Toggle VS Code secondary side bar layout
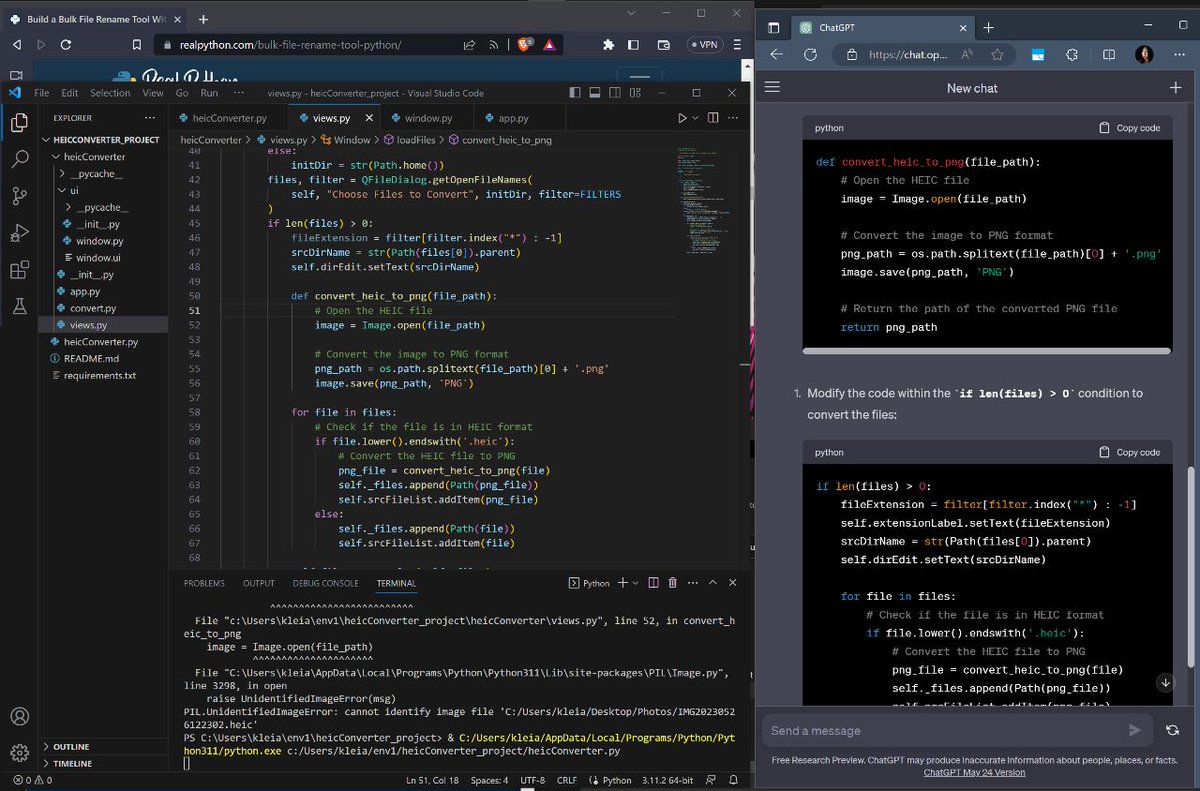1200x791 pixels. coord(613,93)
